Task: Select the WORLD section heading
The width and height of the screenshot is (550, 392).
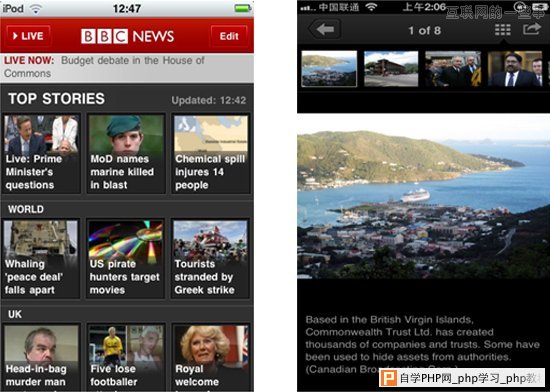Action: [x=26, y=209]
